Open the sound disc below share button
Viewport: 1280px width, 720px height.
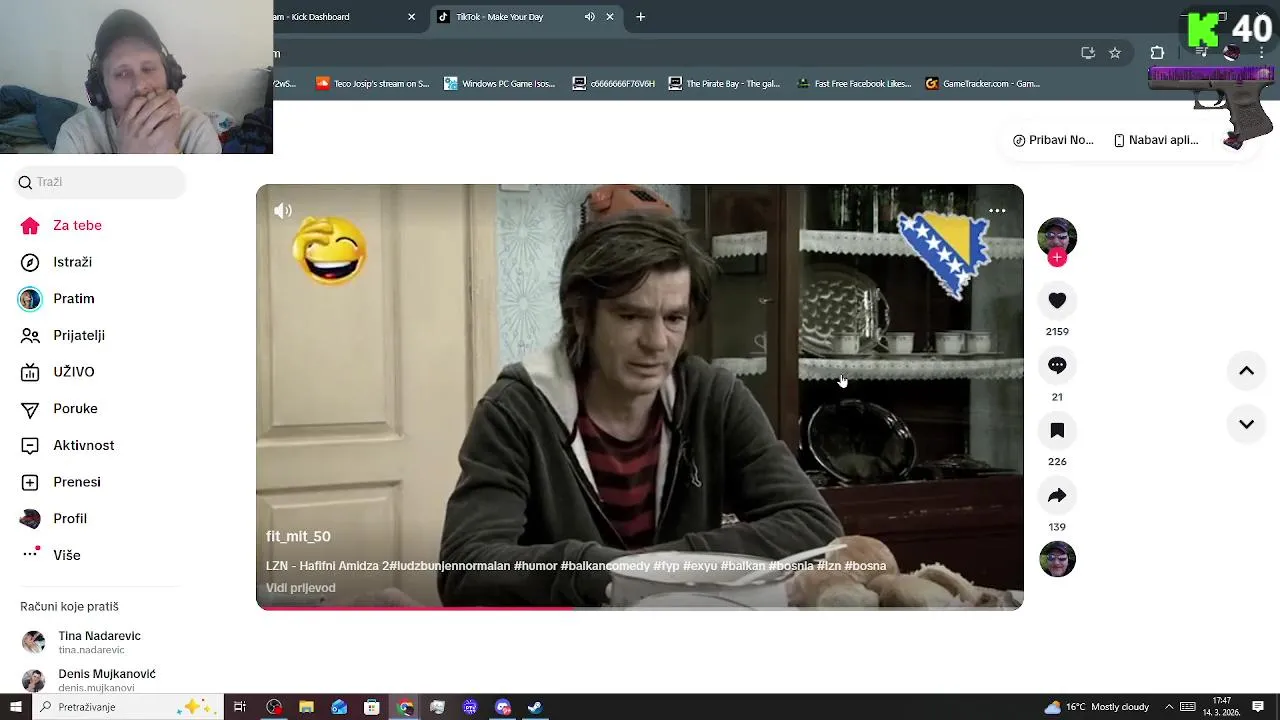[1057, 559]
